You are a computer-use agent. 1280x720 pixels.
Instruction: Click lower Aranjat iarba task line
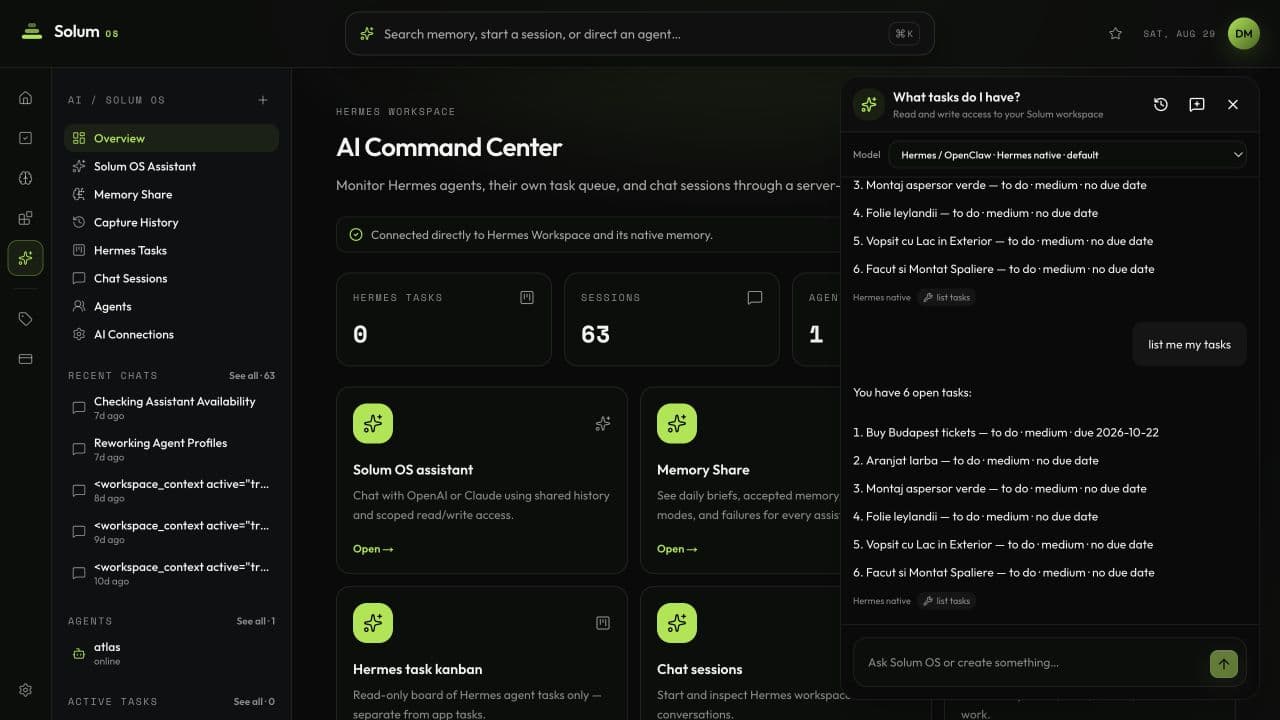[x=976, y=461]
